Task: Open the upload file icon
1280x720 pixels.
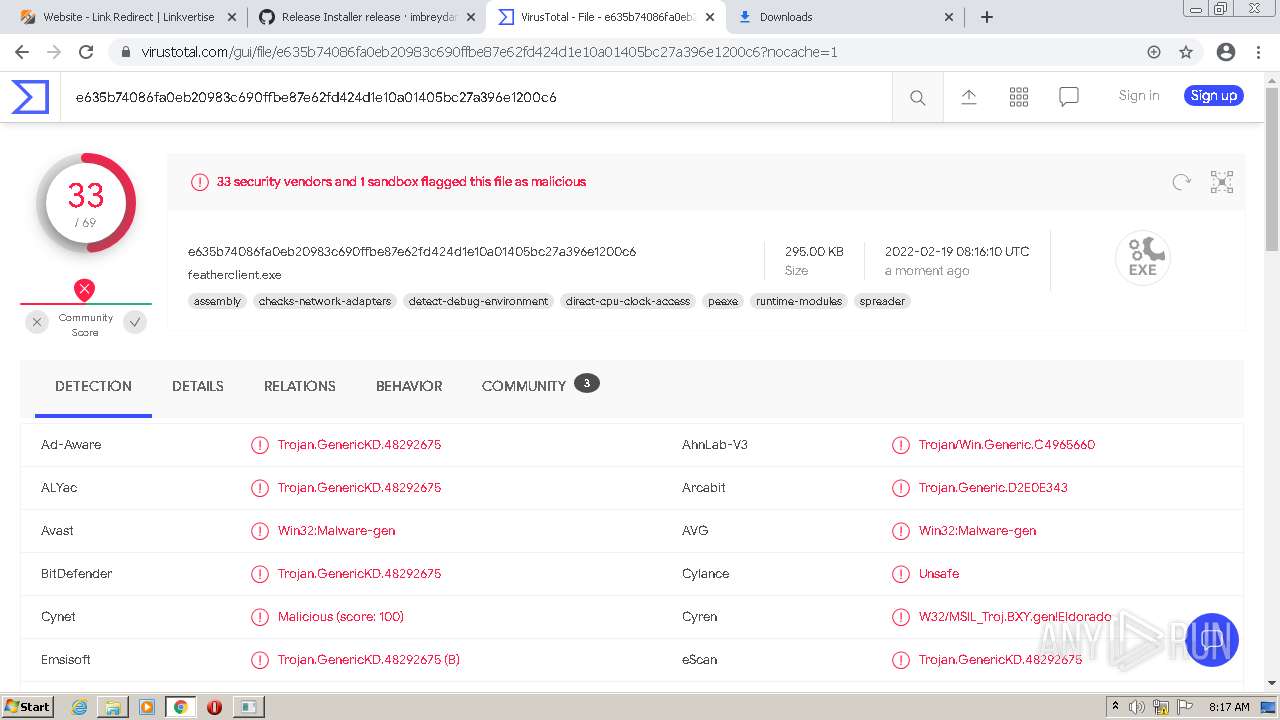Action: [969, 97]
